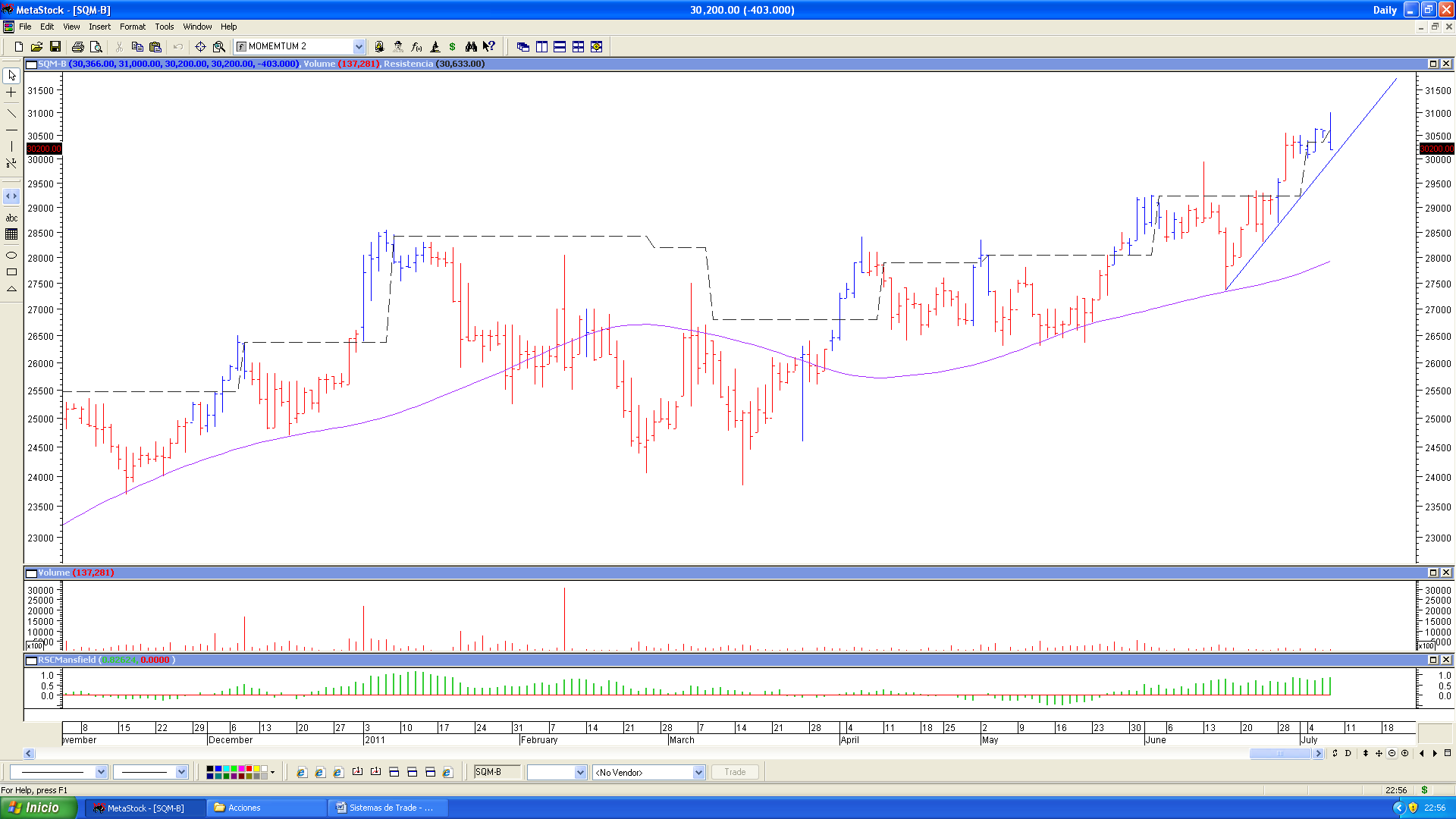Open the line style dropdown at bottom left
This screenshot has height=819, width=1456.
101,772
